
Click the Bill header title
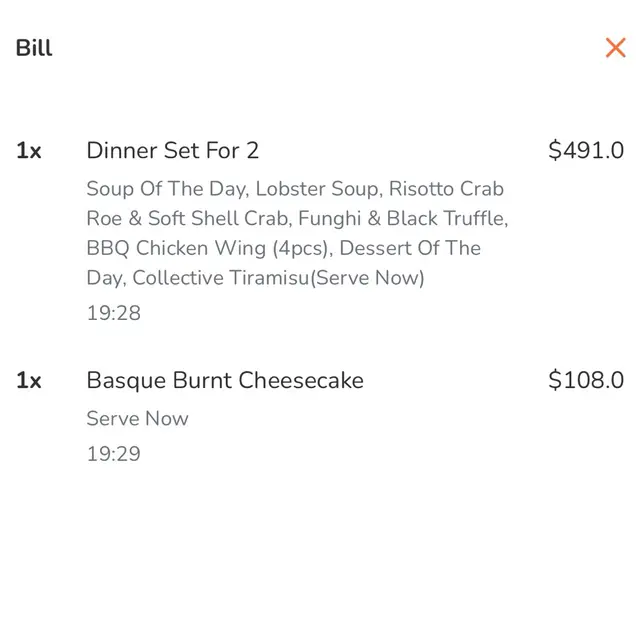[34, 48]
